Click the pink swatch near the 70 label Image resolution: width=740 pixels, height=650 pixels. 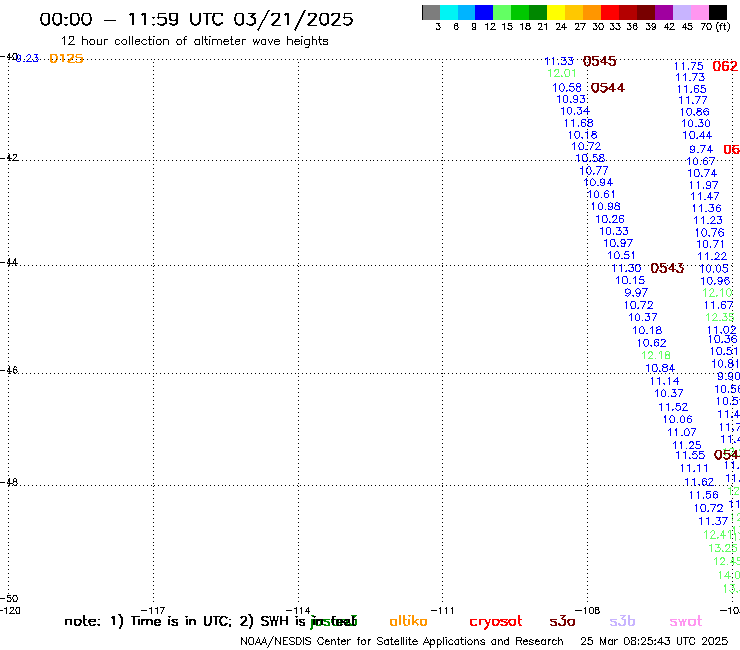point(700,12)
